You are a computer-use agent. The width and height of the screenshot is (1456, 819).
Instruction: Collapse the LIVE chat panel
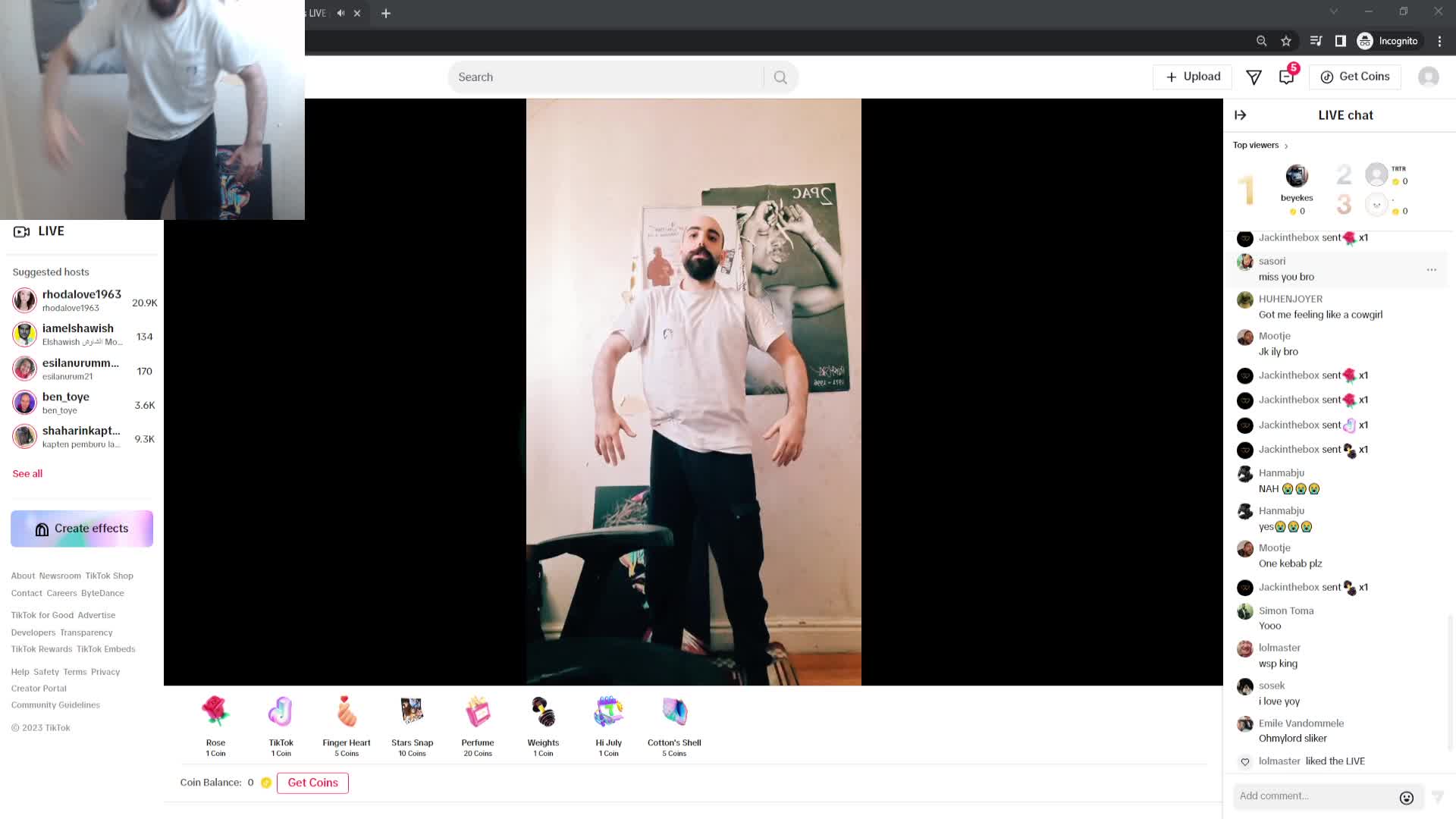pyautogui.click(x=1241, y=115)
